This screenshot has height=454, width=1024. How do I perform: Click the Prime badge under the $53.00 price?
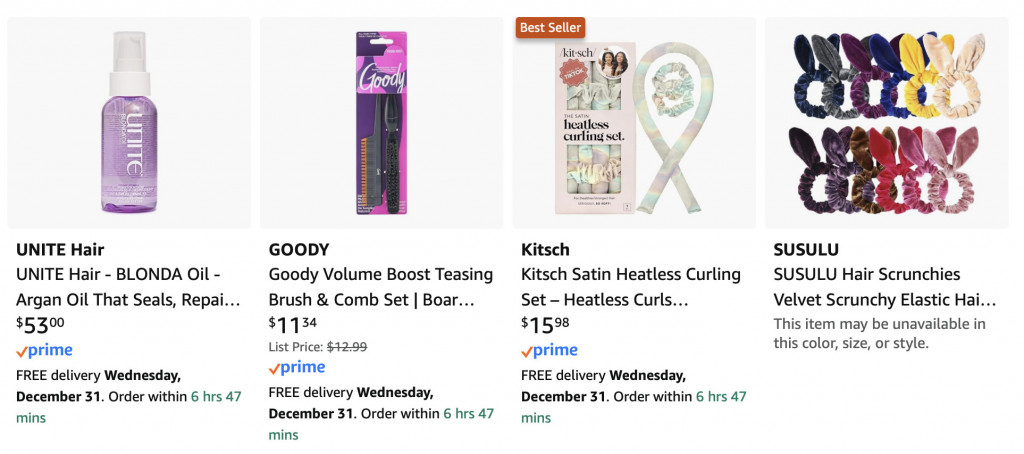pyautogui.click(x=45, y=351)
